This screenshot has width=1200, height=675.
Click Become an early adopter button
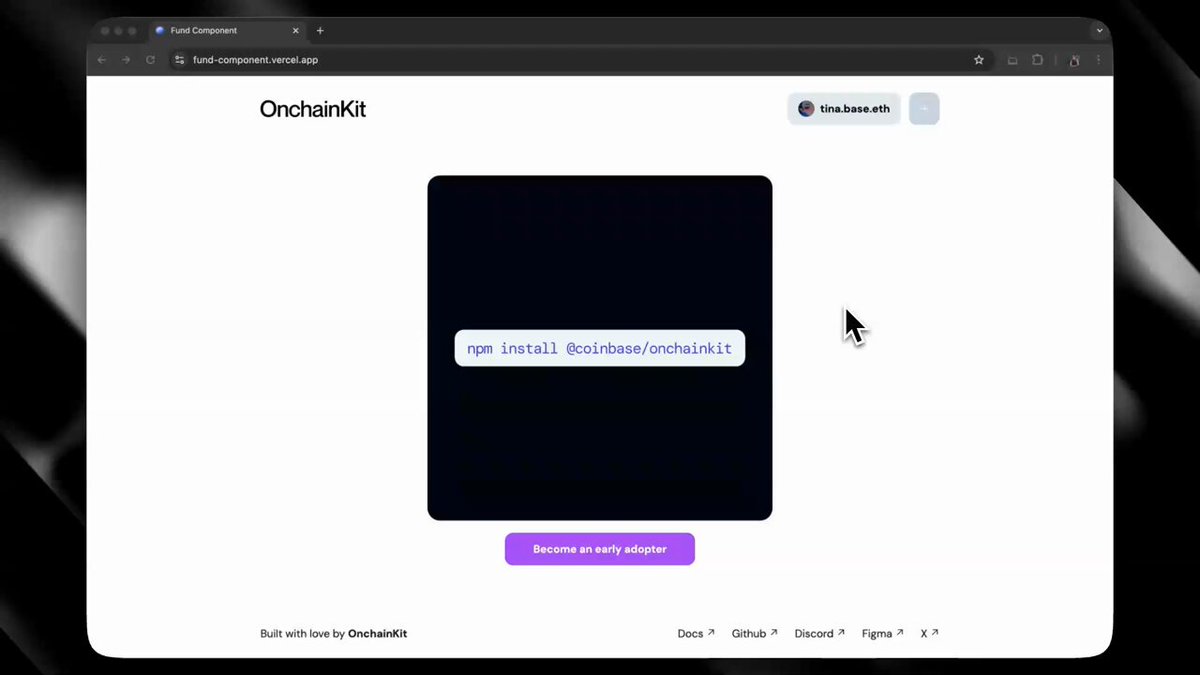pos(600,549)
